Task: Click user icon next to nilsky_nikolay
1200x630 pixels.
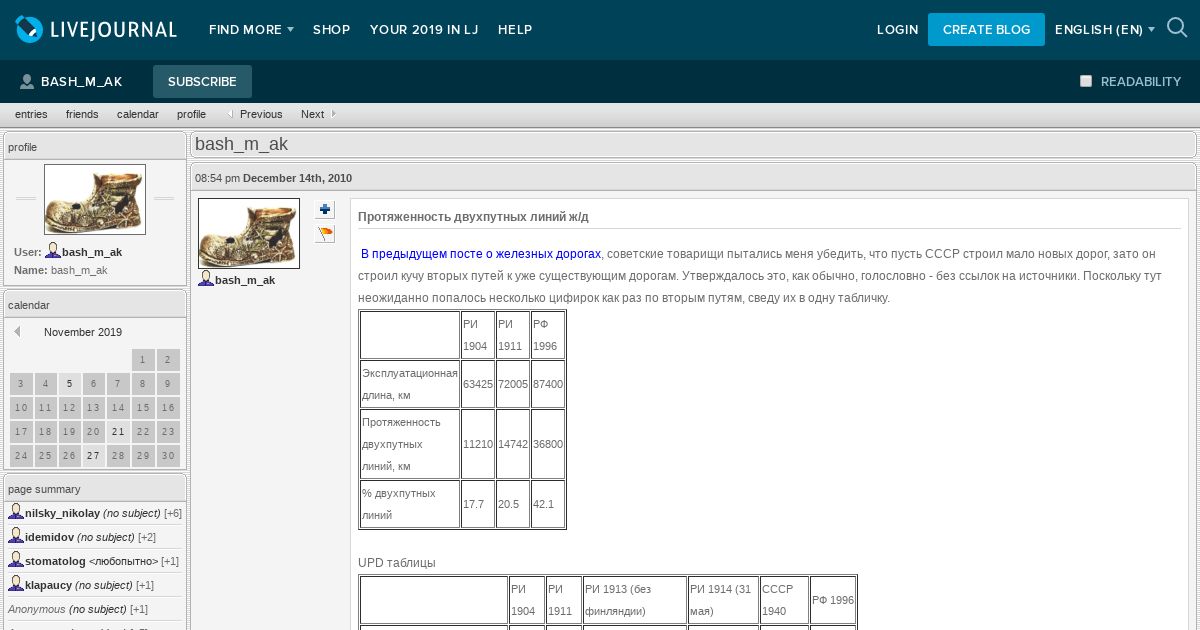Action: coord(16,512)
